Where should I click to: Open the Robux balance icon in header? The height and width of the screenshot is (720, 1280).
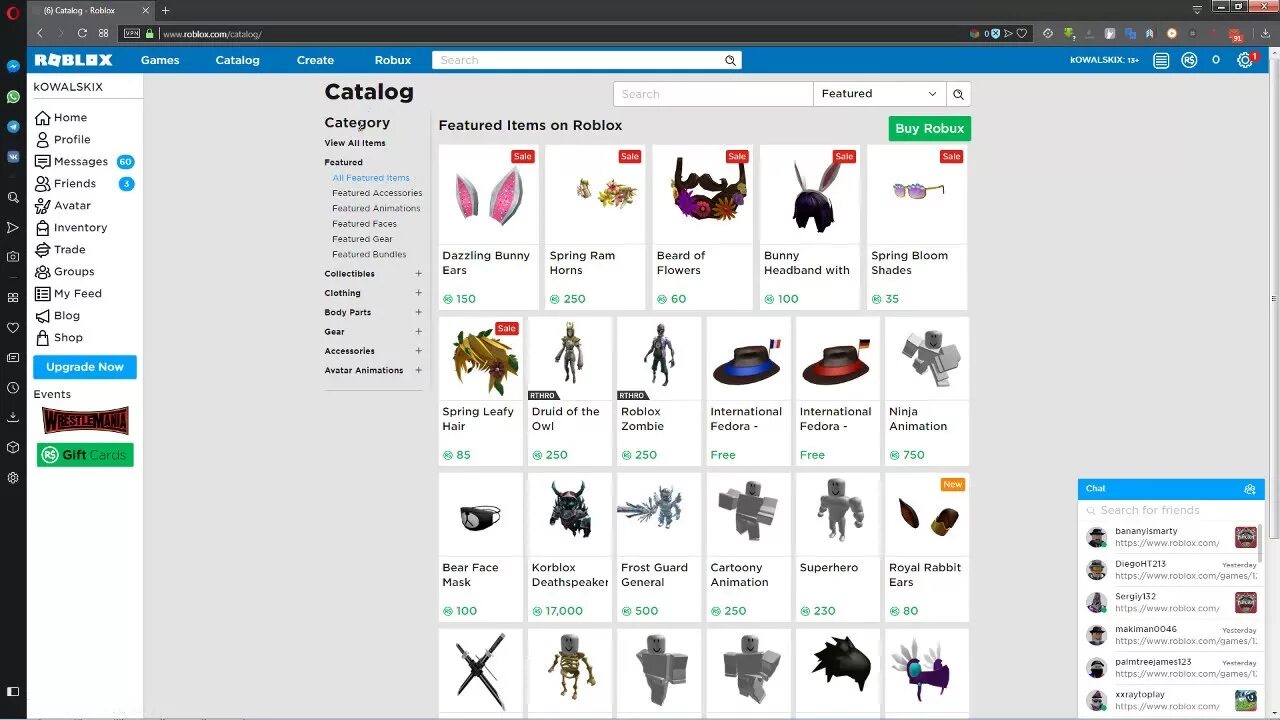(x=1189, y=60)
